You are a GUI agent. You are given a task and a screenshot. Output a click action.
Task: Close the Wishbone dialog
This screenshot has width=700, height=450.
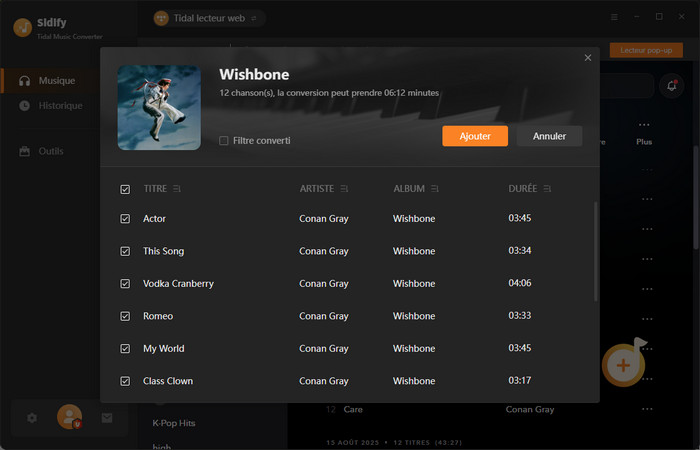(588, 58)
